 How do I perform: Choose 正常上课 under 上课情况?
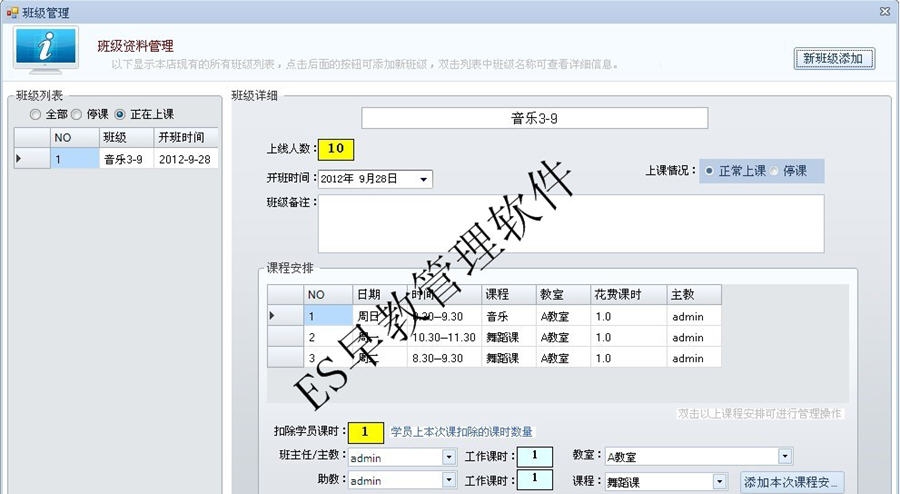tap(709, 171)
